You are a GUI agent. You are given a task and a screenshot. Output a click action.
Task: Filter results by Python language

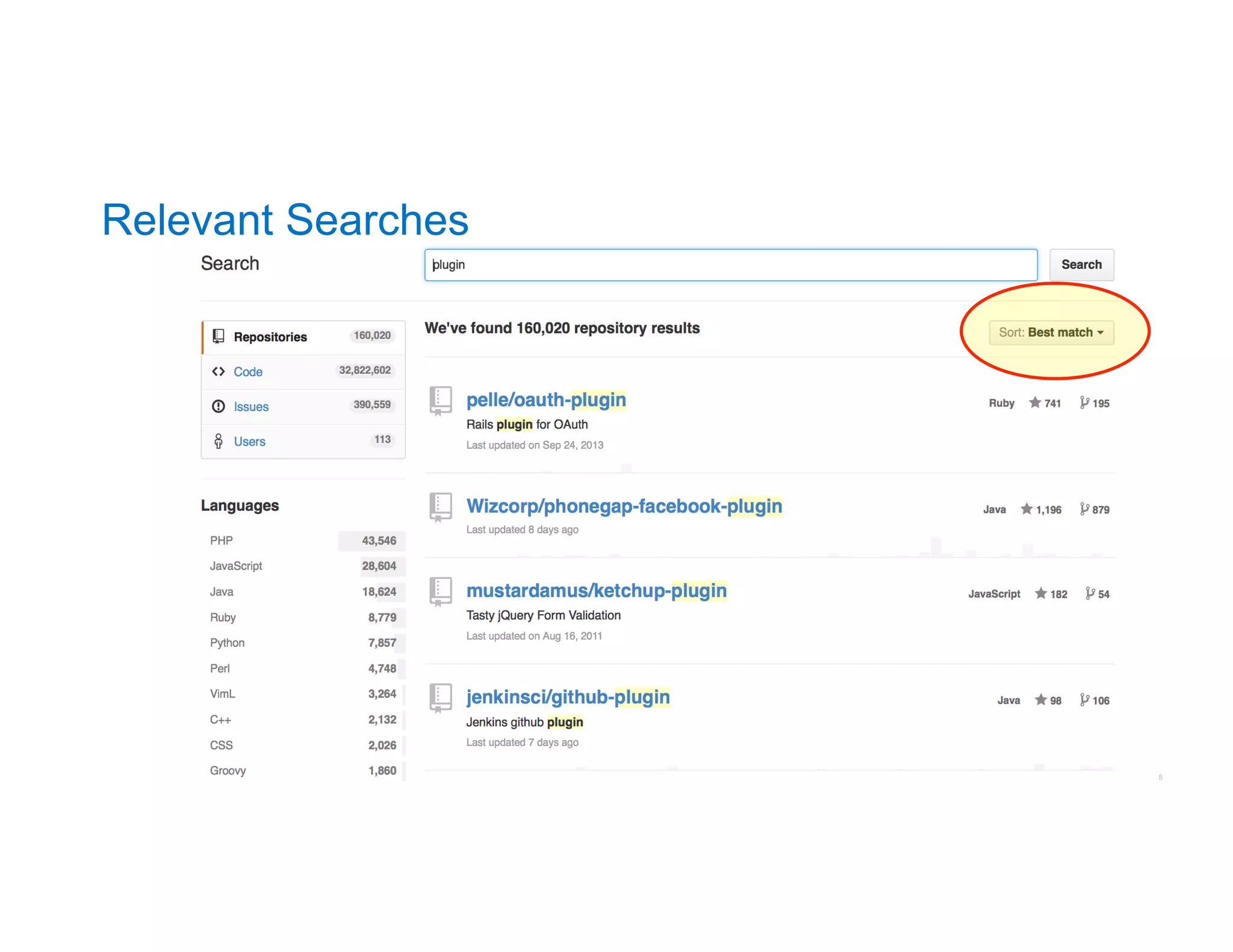point(303,643)
